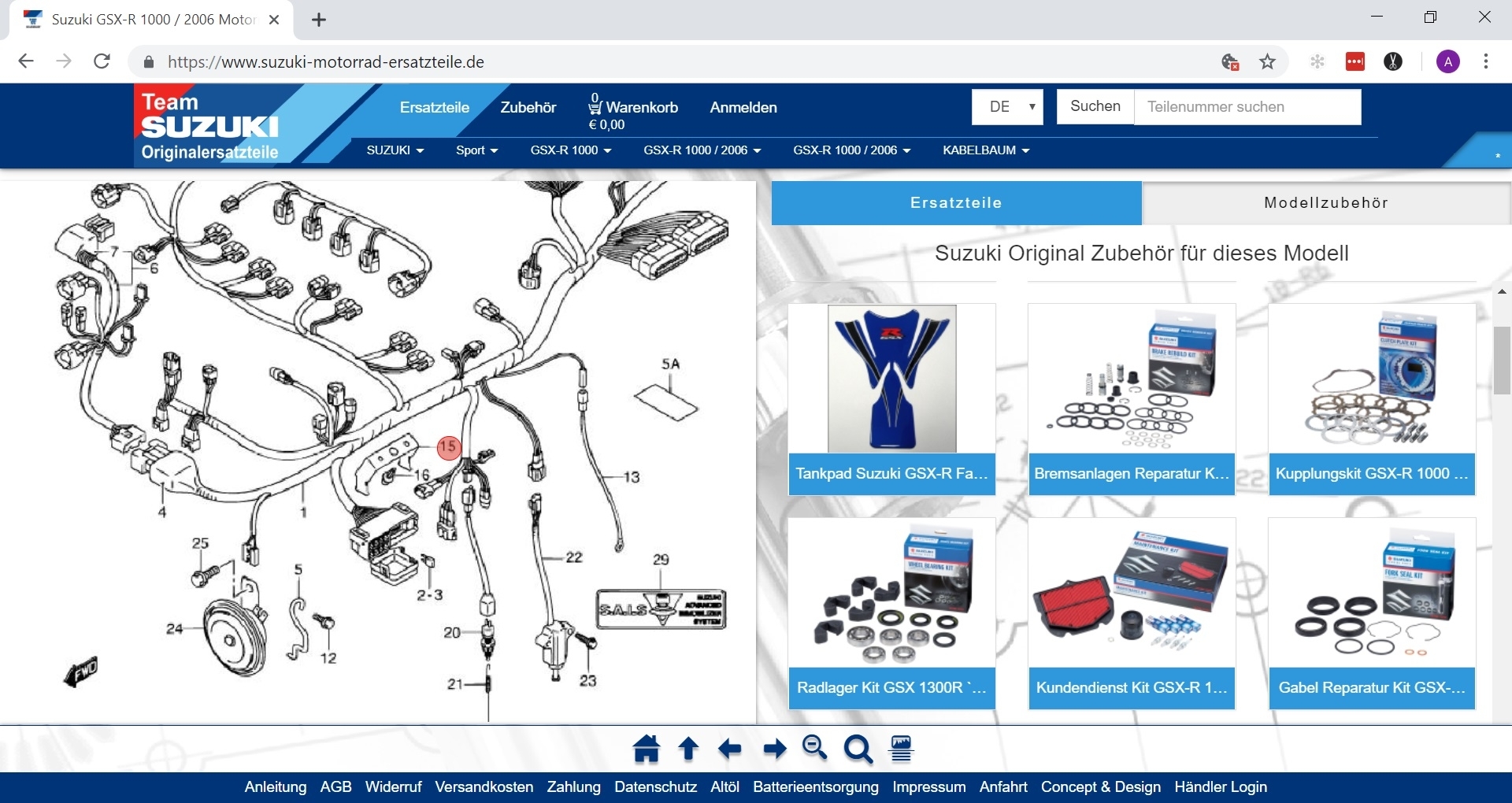Click the red extension icon
This screenshot has width=1512, height=803.
(1355, 61)
